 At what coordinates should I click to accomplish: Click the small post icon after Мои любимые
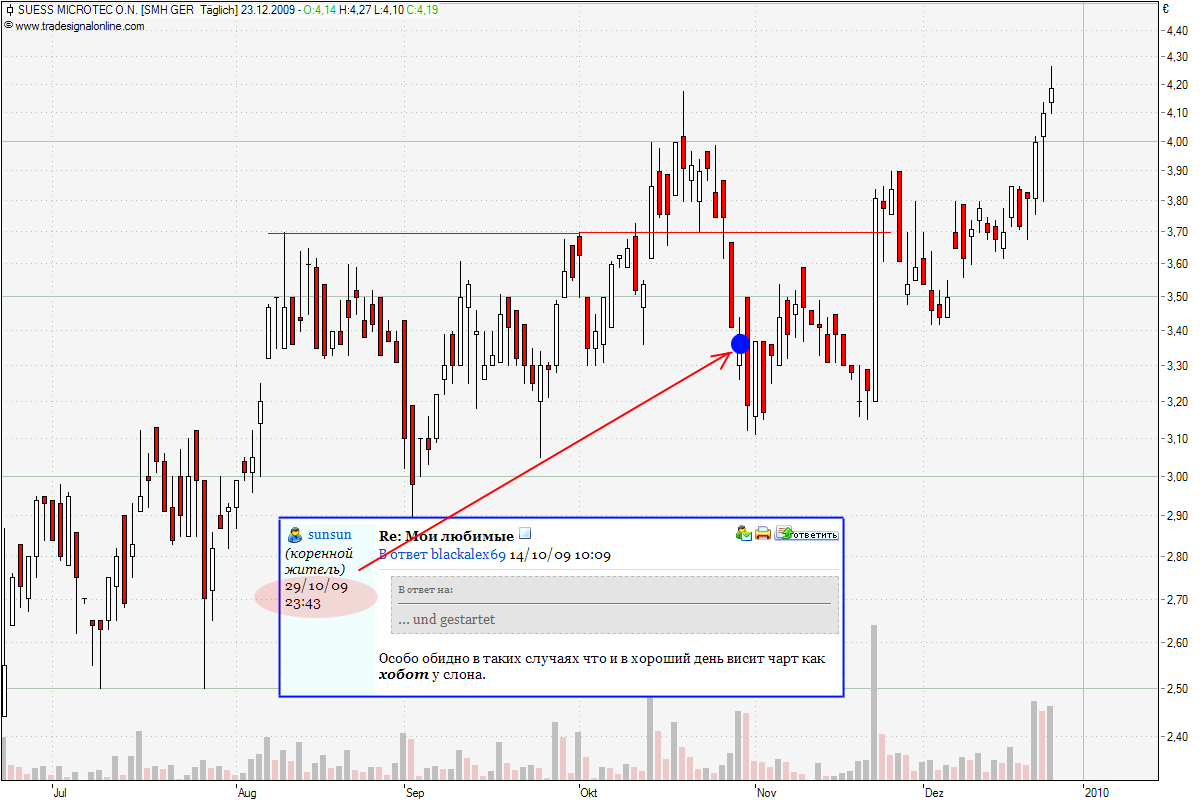525,535
